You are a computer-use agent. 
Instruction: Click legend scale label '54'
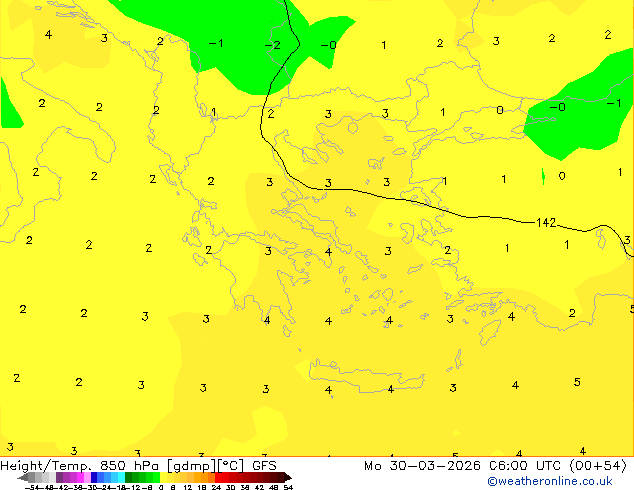point(288,487)
